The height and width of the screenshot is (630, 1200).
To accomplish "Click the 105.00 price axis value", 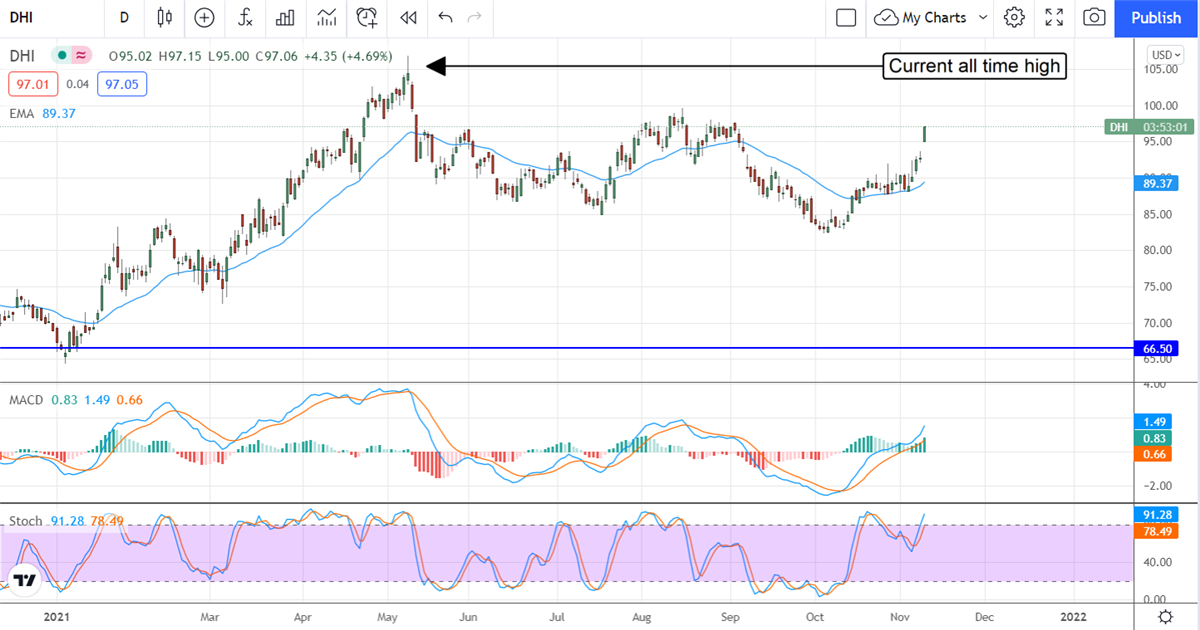I will pos(1160,69).
